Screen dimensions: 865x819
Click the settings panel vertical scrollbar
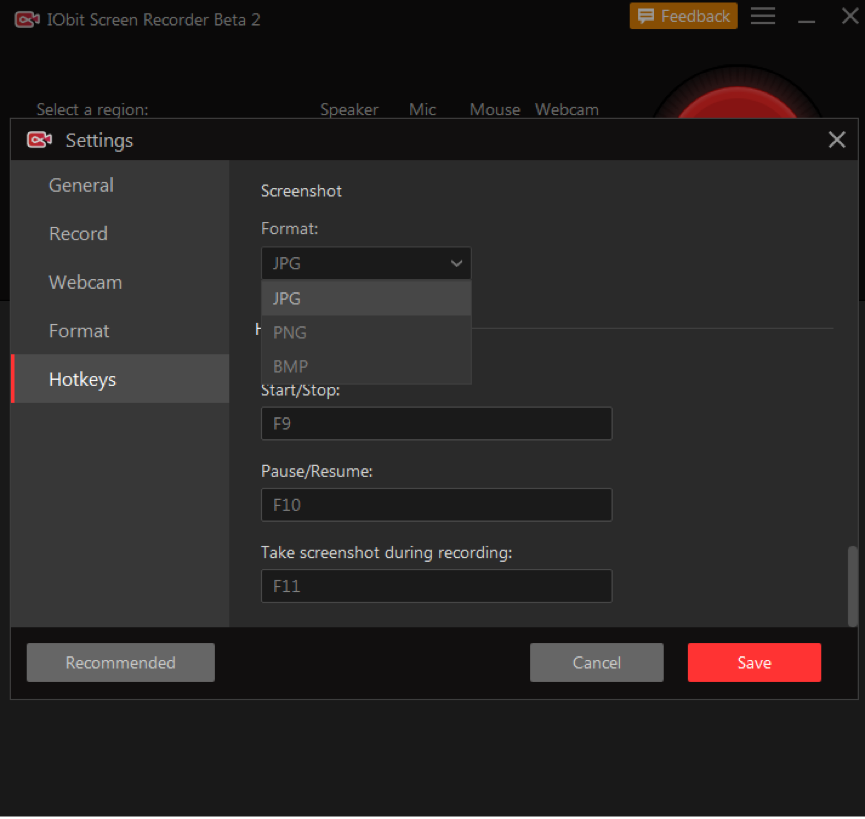(852, 586)
